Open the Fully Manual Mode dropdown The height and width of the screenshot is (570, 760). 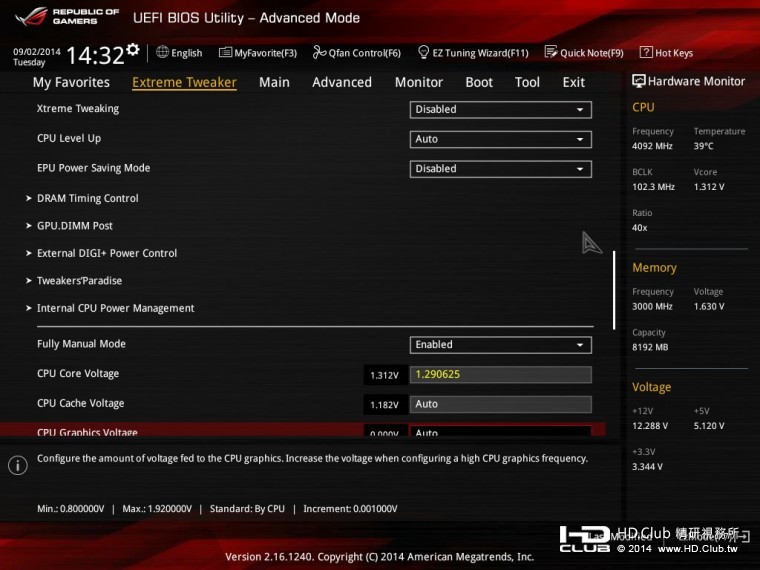500,345
